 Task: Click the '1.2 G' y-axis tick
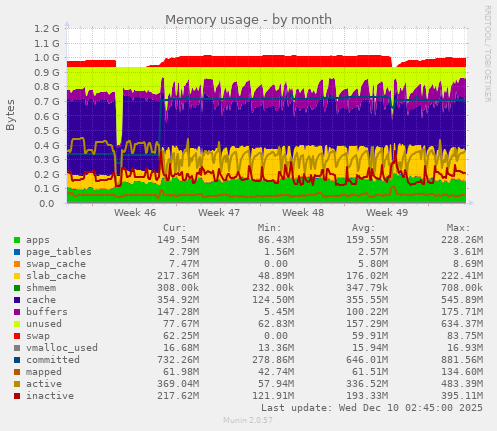click(x=47, y=29)
